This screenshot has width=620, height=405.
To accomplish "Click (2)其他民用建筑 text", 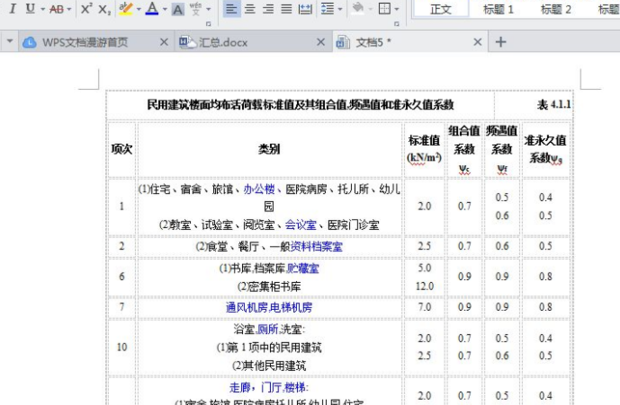I will click(269, 365).
